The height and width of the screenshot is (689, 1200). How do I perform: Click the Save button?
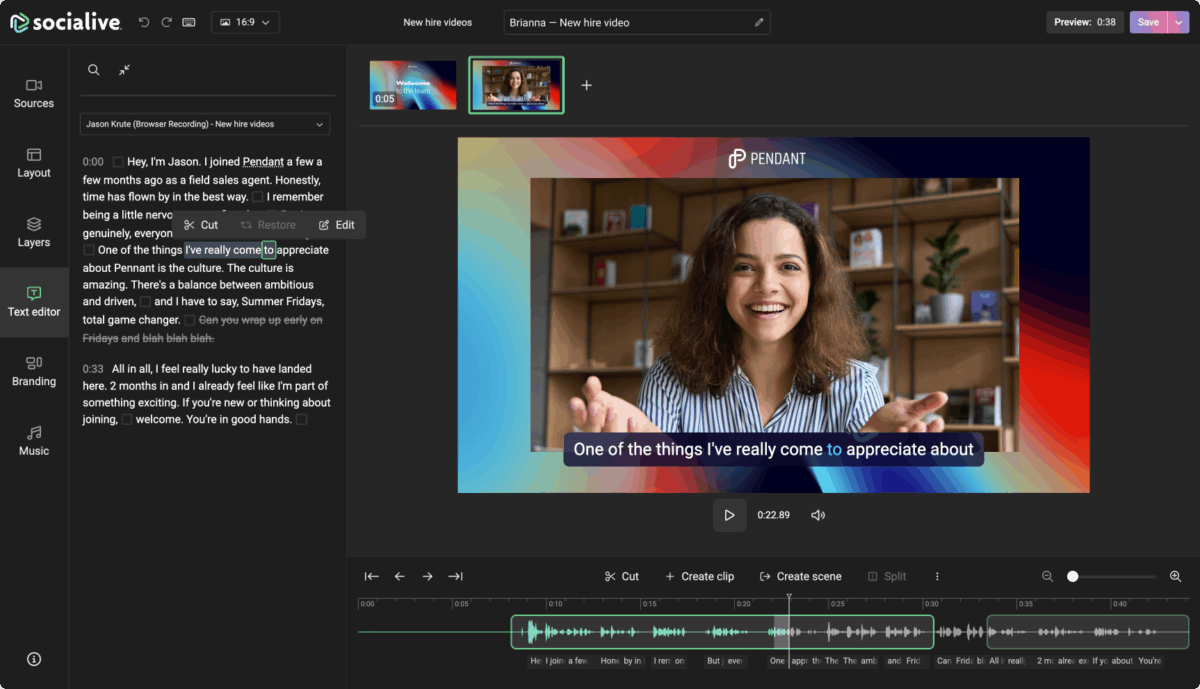tap(1148, 22)
